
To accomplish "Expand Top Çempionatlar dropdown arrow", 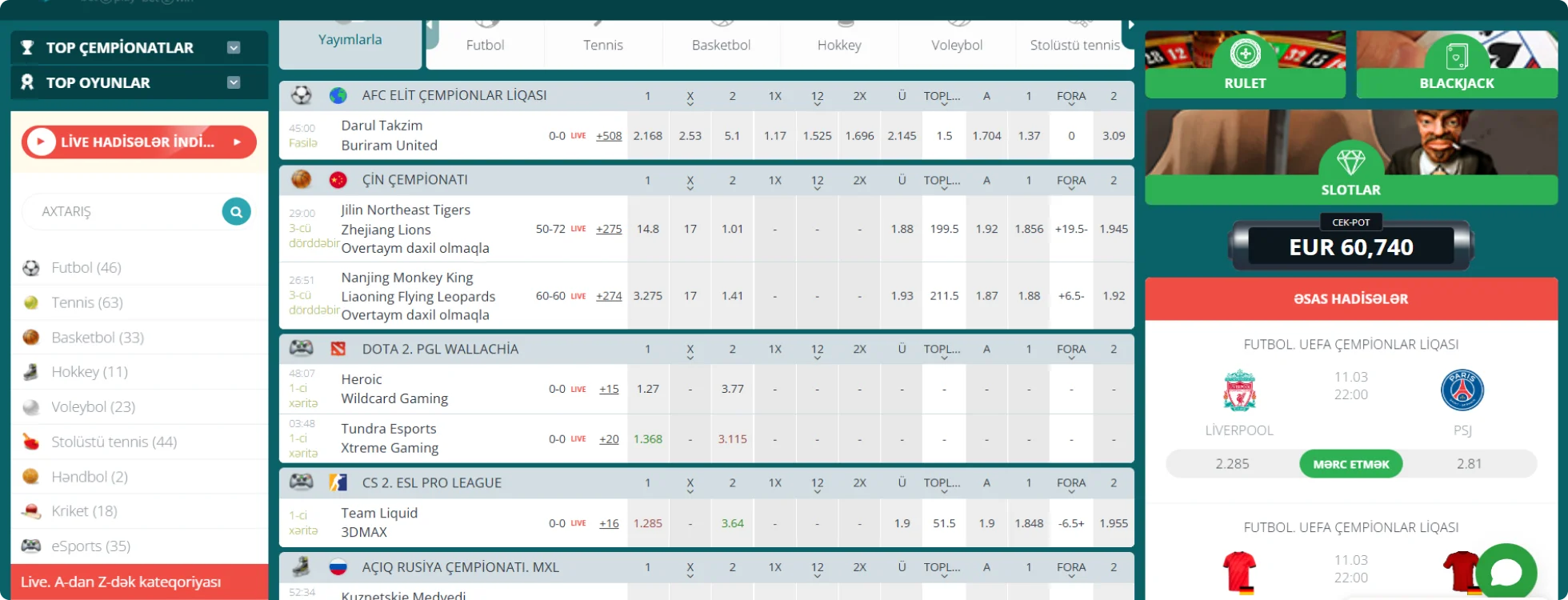I will pos(234,47).
